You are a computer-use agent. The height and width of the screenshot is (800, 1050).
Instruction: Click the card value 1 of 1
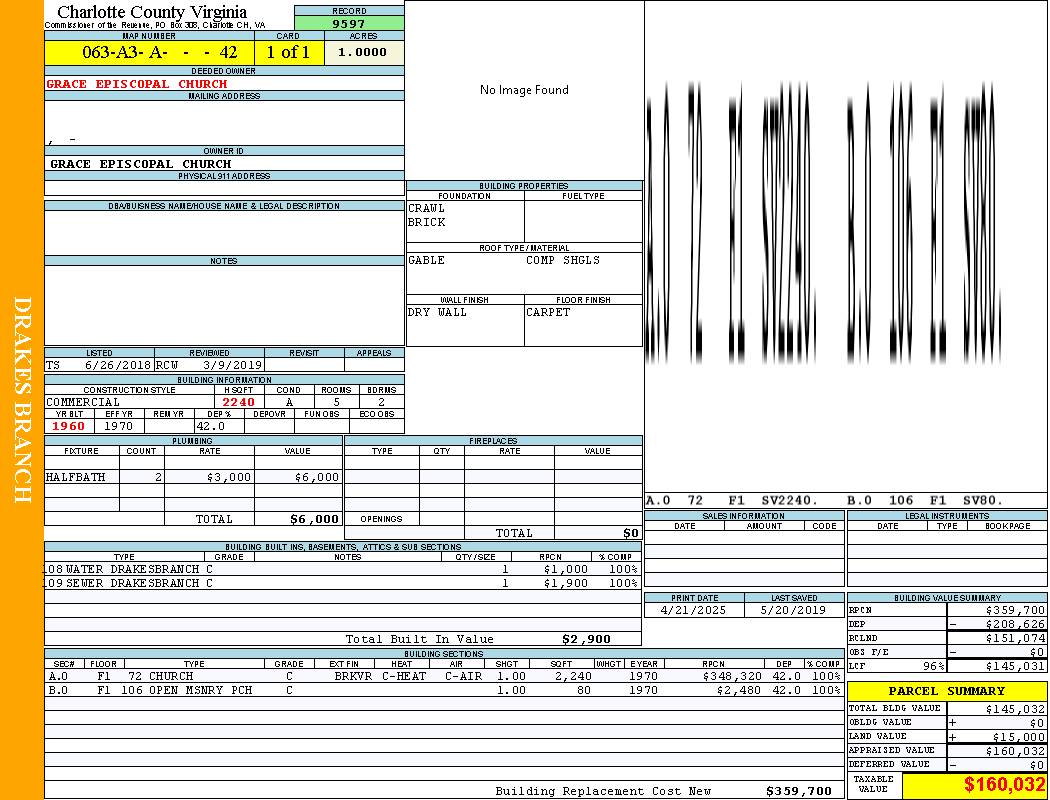(x=288, y=52)
